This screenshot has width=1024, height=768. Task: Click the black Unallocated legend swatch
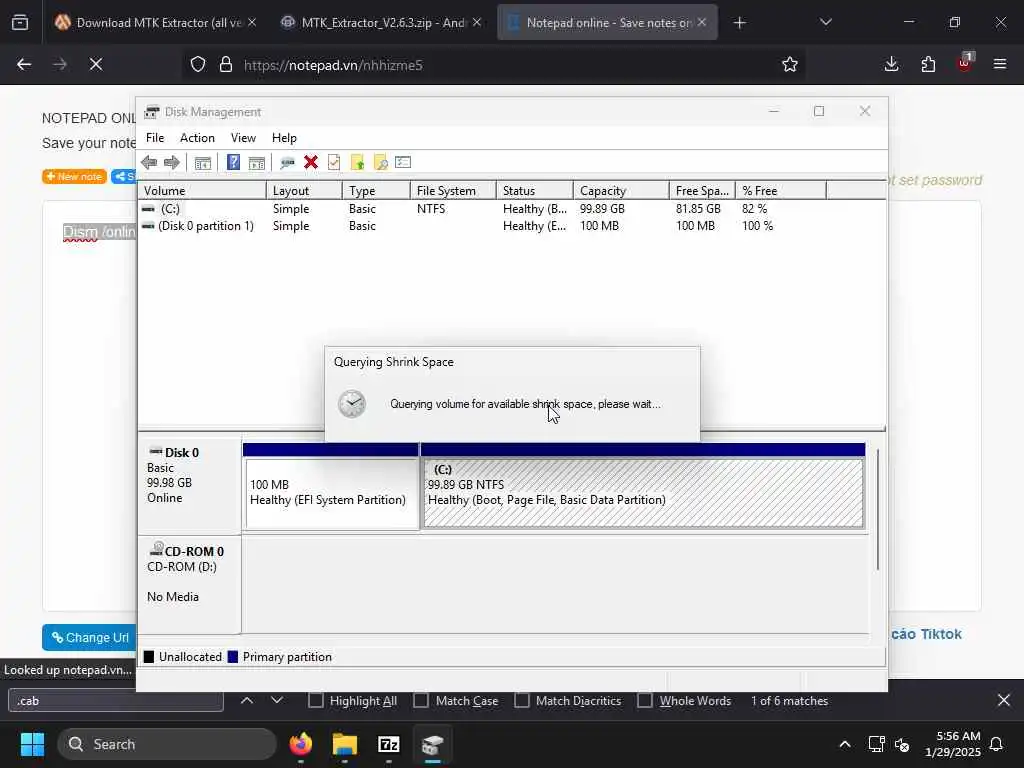pyautogui.click(x=149, y=657)
